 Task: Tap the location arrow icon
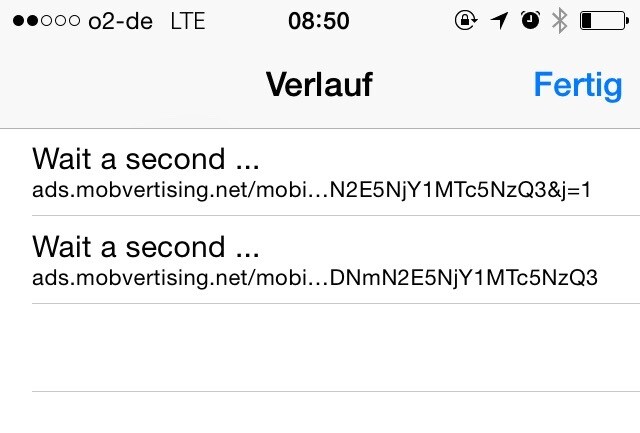(x=500, y=20)
